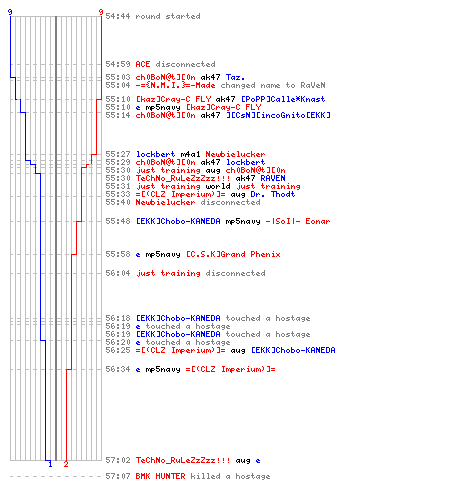Click -|SoI|- Eonar player name
Viewport: 450px width, 500px height.
pos(298,221)
